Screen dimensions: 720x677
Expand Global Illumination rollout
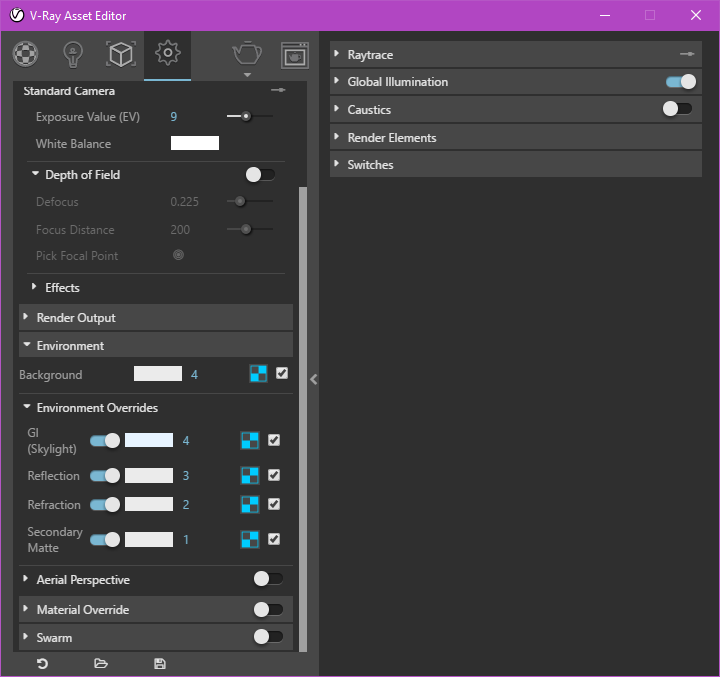pos(337,81)
